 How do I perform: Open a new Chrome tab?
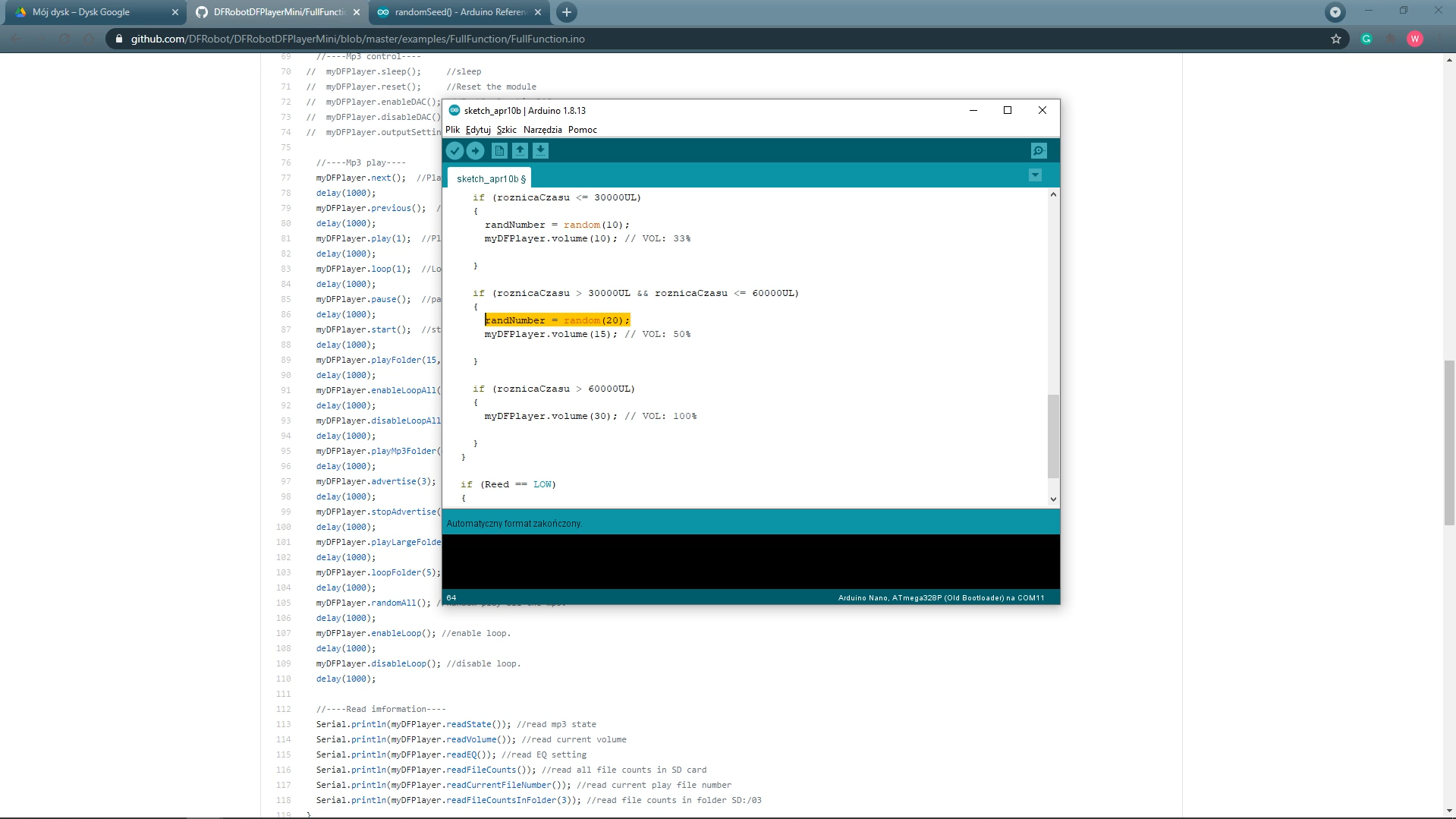coord(567,12)
